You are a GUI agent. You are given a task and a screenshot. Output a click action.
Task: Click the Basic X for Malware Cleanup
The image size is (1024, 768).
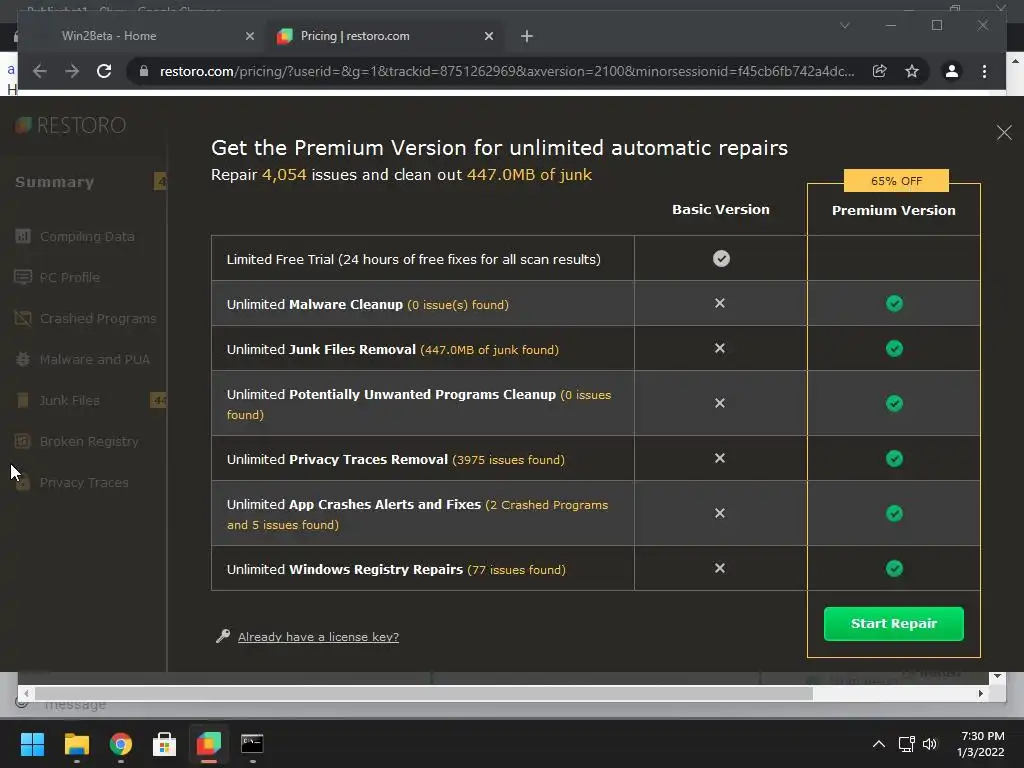720,303
